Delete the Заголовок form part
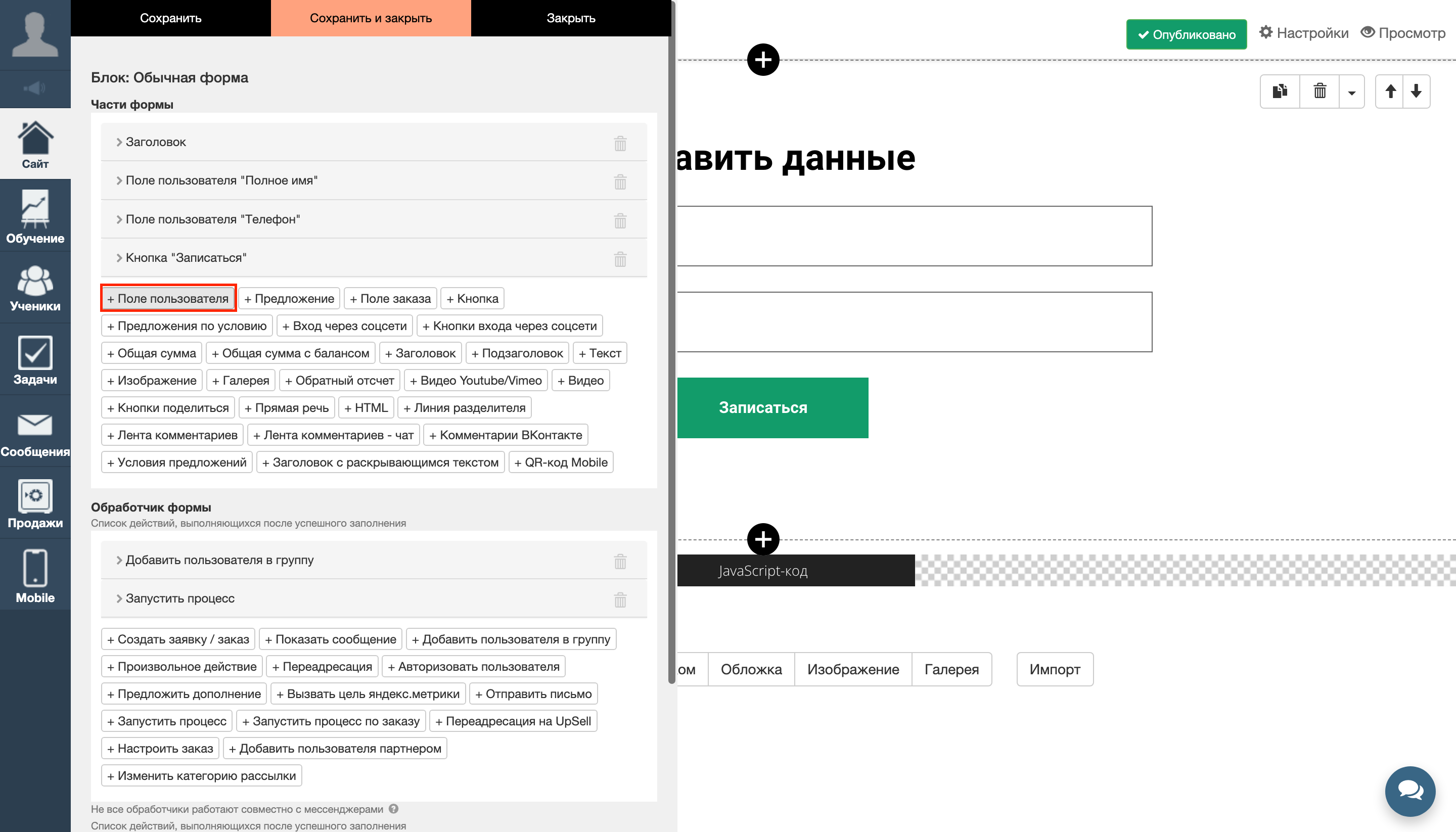This screenshot has height=832, width=1456. click(x=620, y=143)
